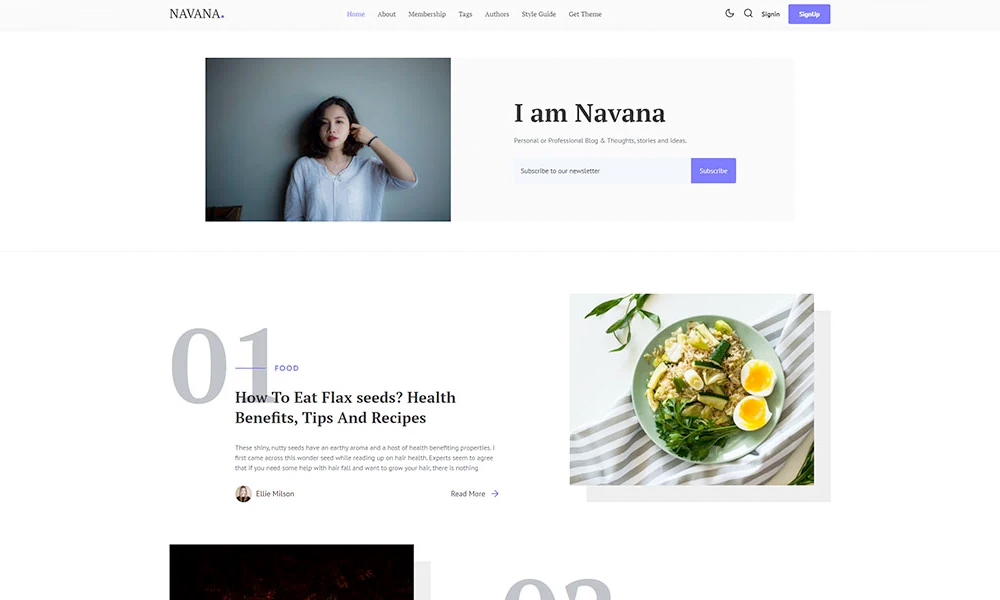Open the FOOD category tag

pos(287,368)
